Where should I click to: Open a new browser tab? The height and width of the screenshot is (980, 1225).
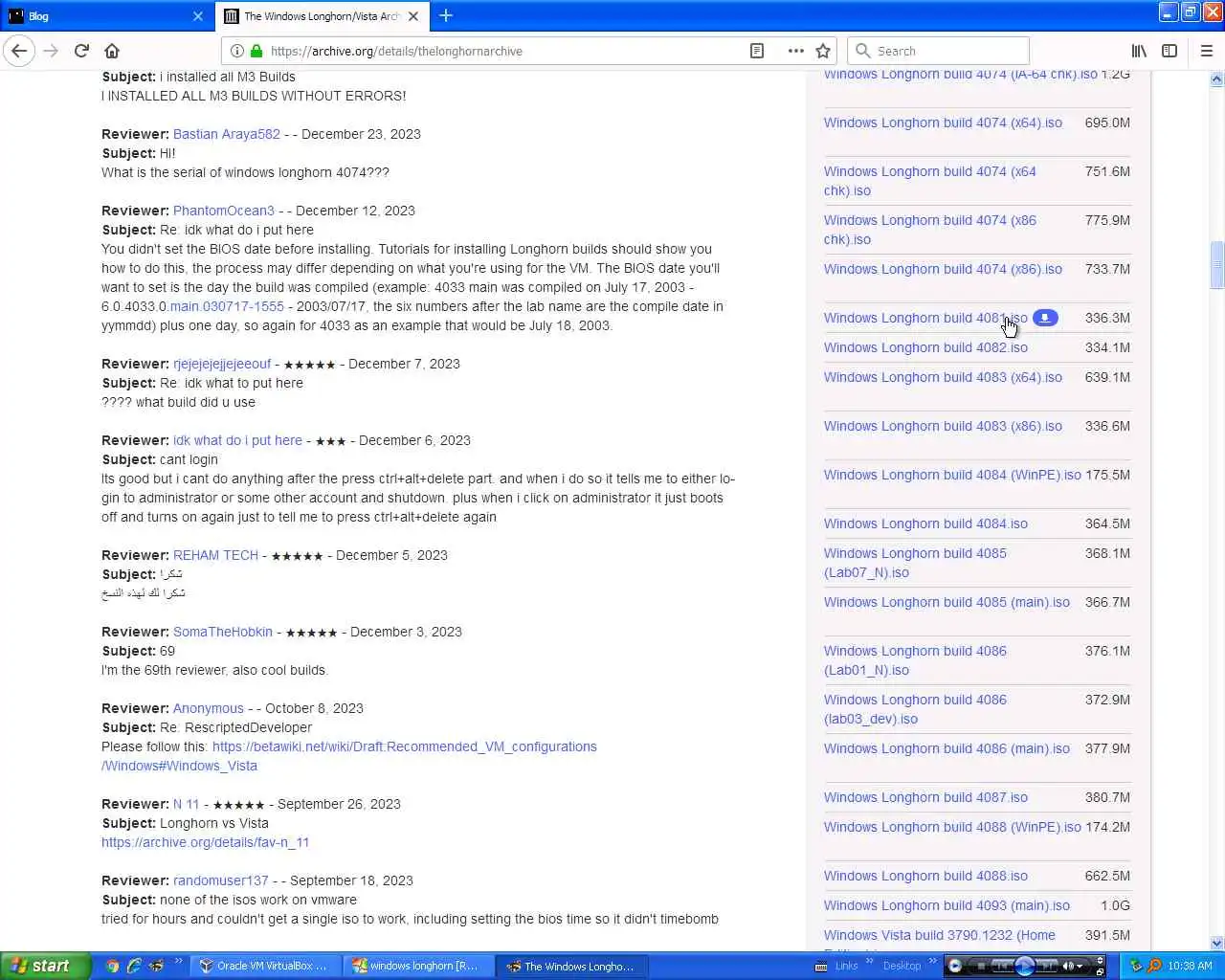446,15
